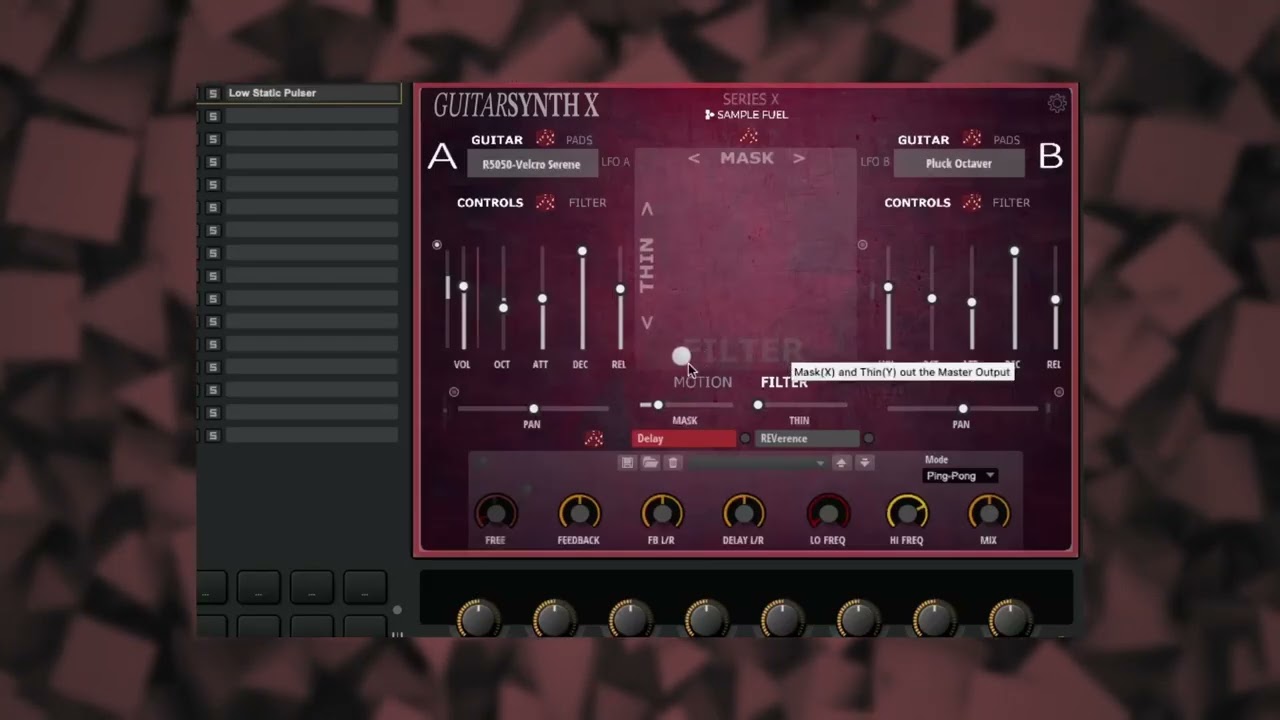Viewport: 1280px width, 720px height.
Task: Toggle the S button beside Low Static Pulser
Action: (212, 93)
